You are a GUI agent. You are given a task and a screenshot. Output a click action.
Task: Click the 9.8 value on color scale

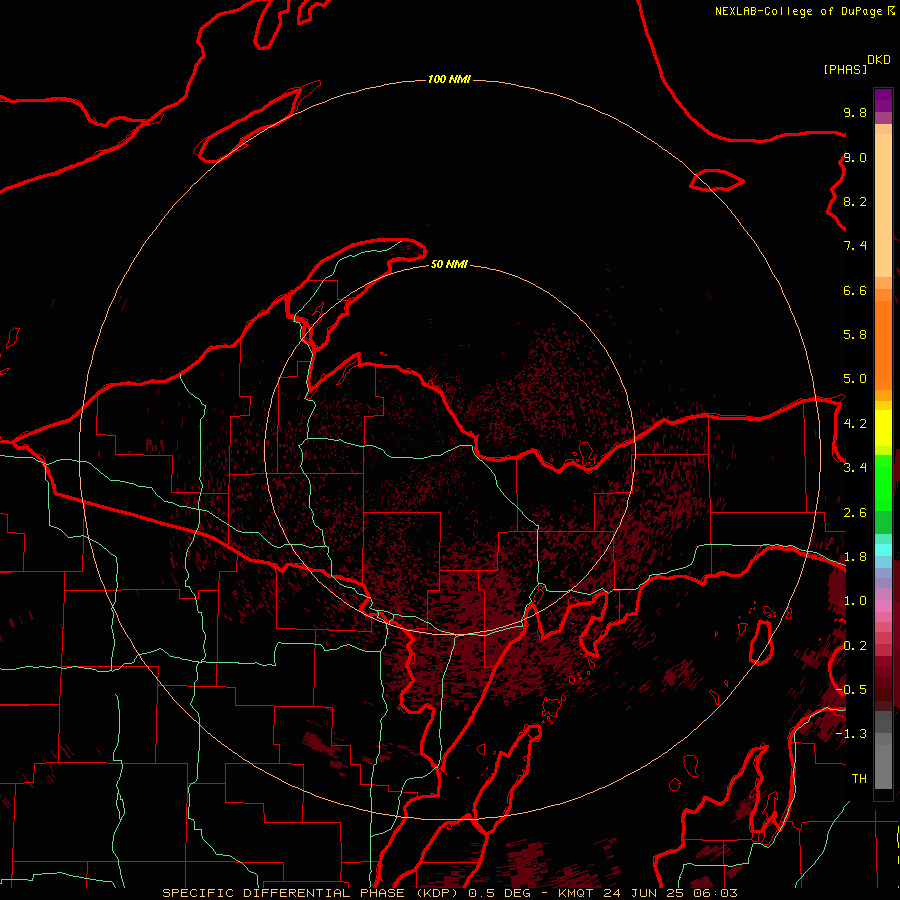coord(855,112)
